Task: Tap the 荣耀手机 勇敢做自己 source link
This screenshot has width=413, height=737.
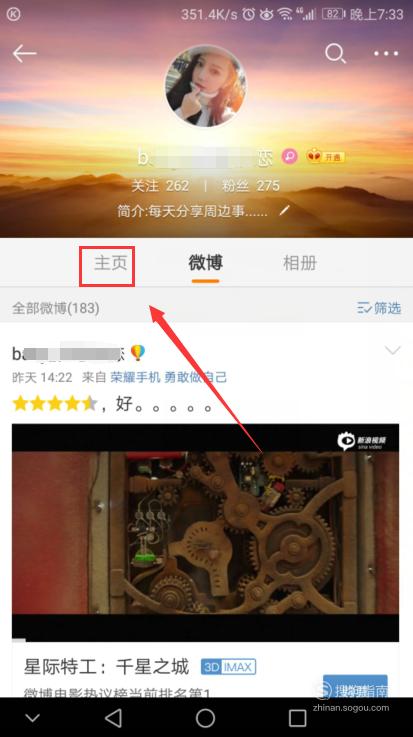Action: (x=169, y=377)
